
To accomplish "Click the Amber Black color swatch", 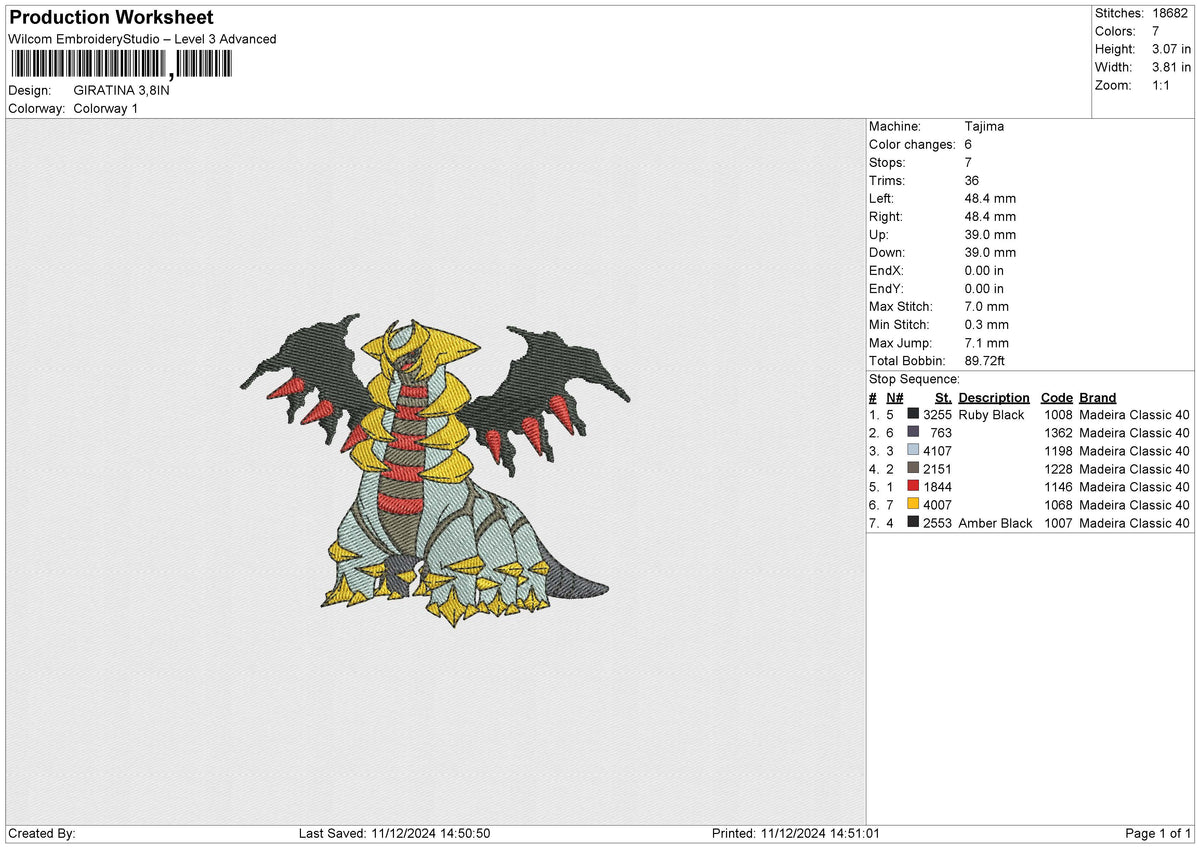I will click(913, 523).
